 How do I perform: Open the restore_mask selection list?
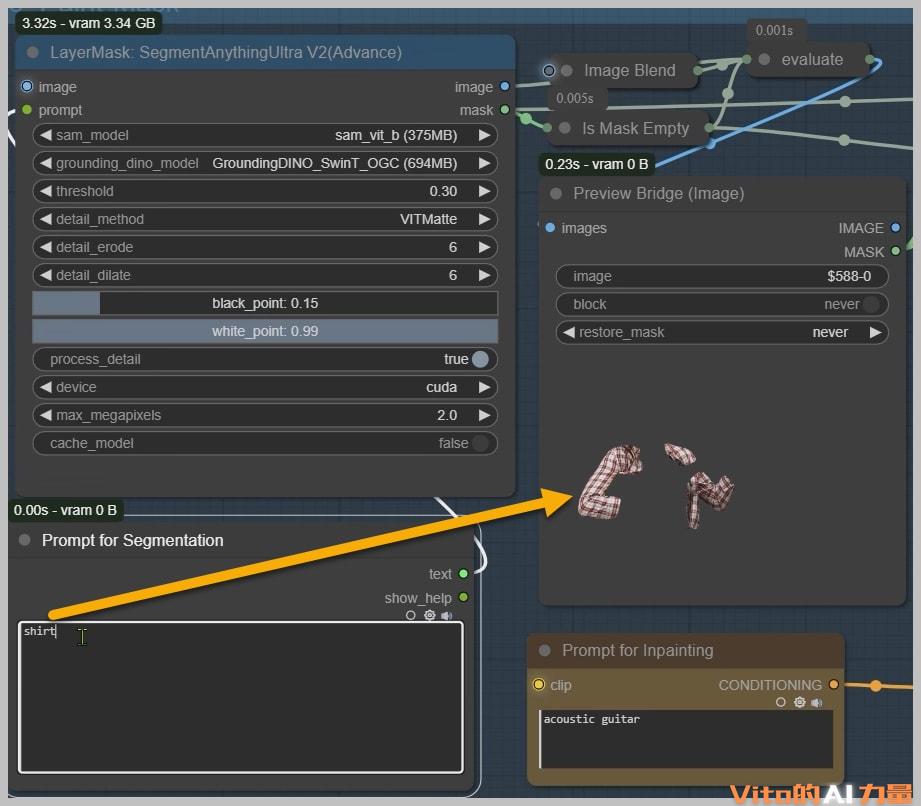(x=722, y=333)
